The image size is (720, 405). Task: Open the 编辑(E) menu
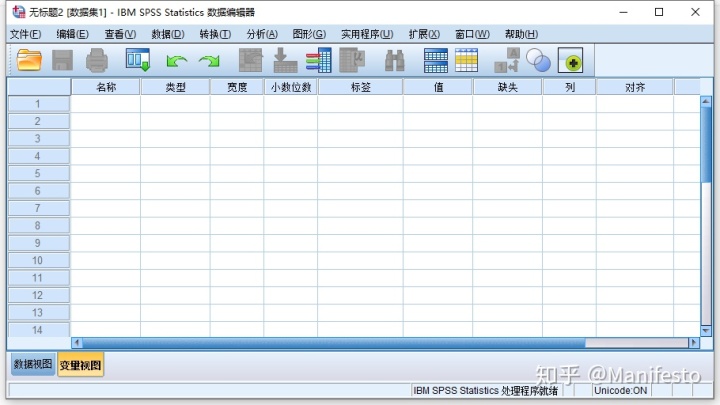pos(72,34)
